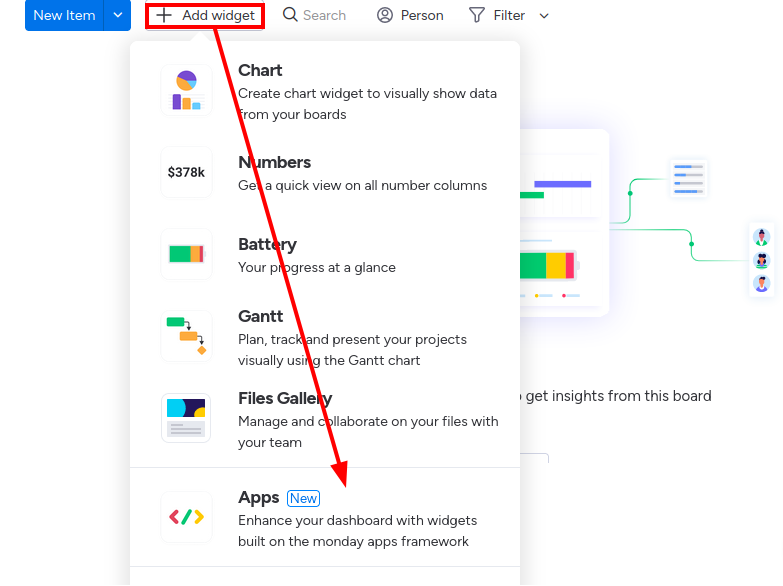Click the Battery widget icon
Image resolution: width=783 pixels, height=586 pixels.
coord(186,254)
